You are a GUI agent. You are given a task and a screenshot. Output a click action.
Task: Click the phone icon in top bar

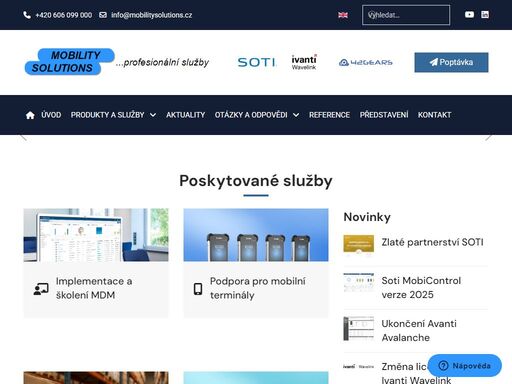27,15
